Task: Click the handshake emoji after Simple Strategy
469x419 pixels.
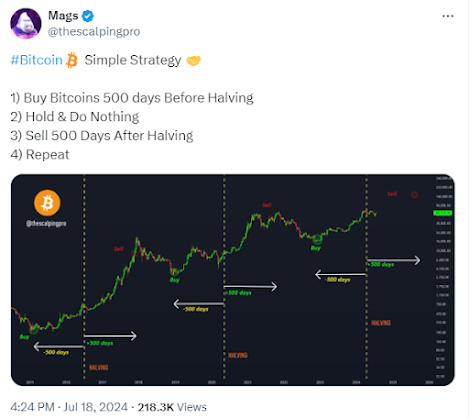Action: tap(193, 61)
